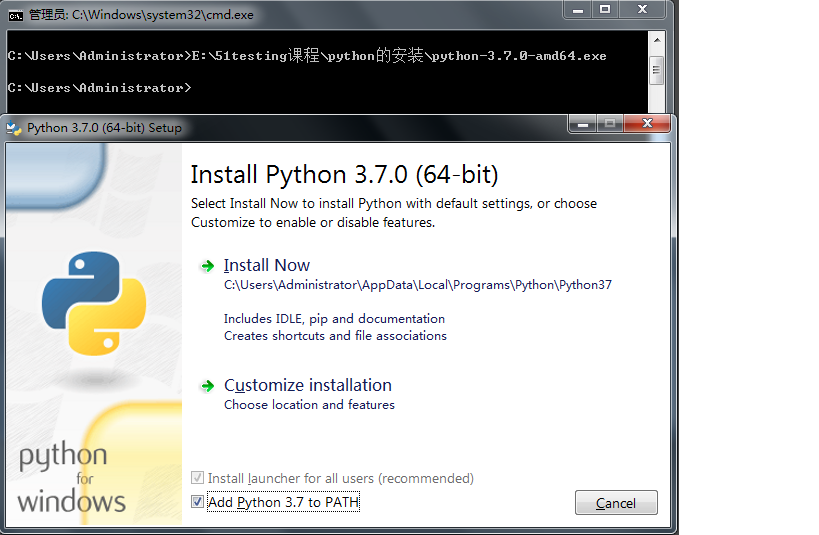Screen dimensions: 819x535
Task: Click the Install Now option
Action: (x=267, y=265)
